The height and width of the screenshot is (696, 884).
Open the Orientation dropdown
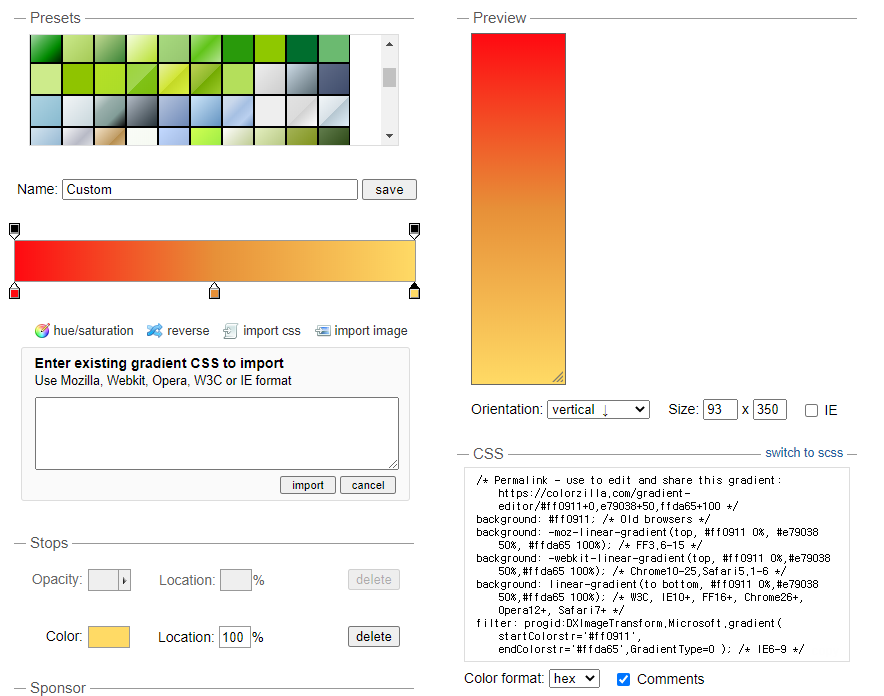pos(598,410)
